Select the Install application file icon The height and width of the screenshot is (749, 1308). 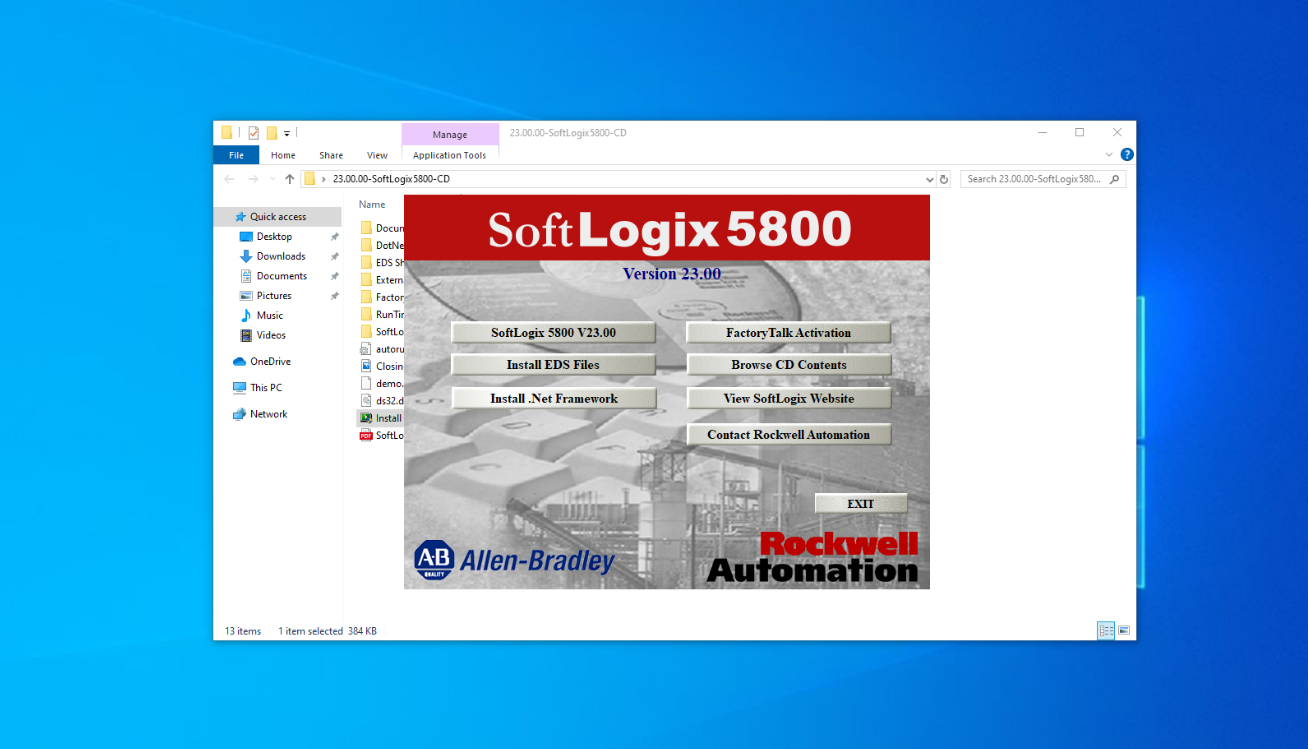click(x=366, y=418)
